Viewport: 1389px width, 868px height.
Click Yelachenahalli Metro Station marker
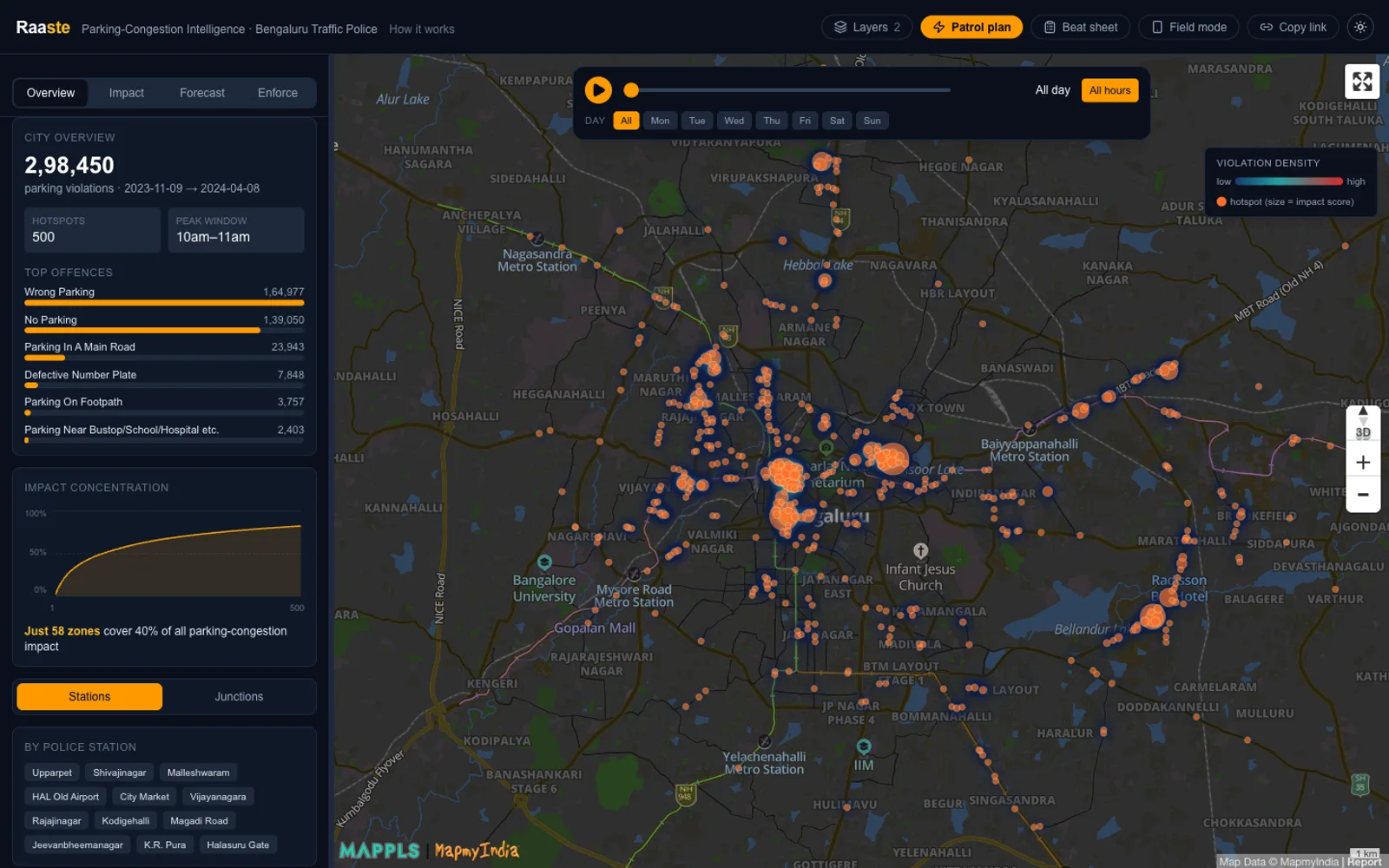[764, 741]
